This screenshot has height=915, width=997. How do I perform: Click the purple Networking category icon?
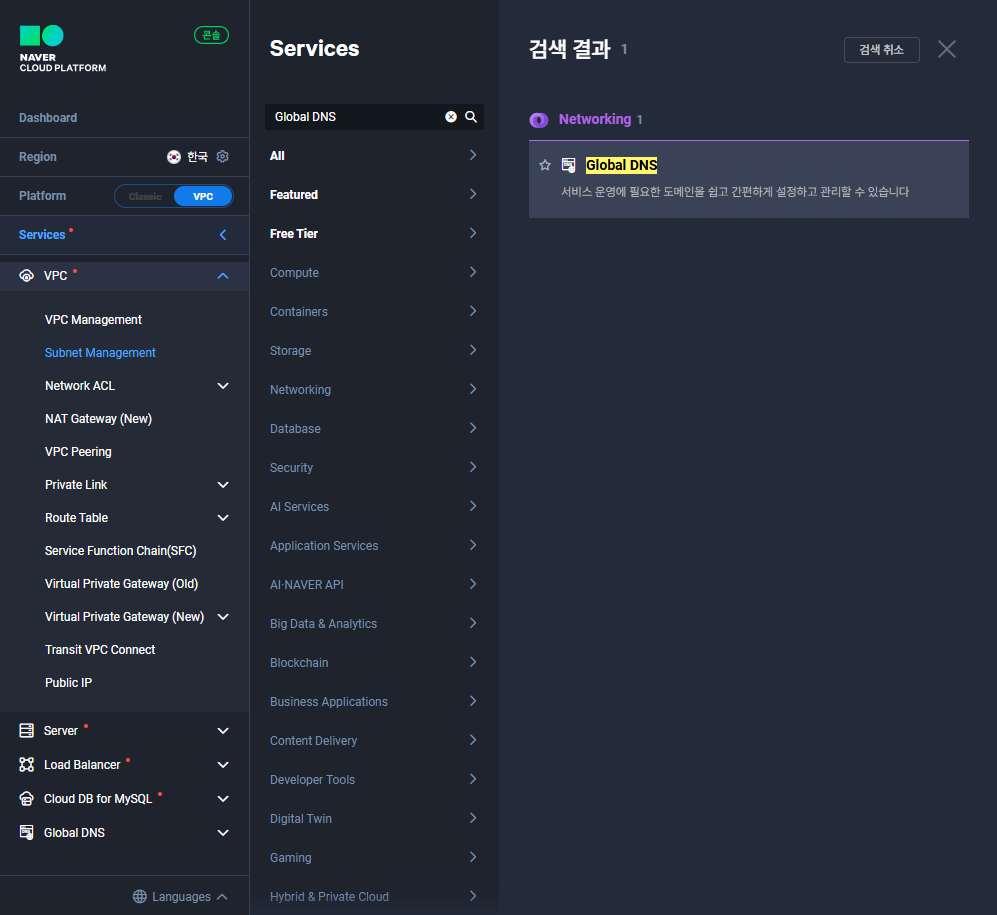(539, 120)
